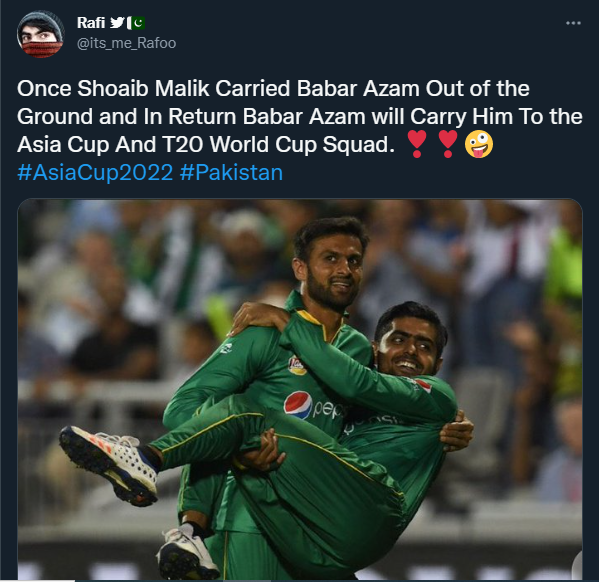This screenshot has height=582, width=599.
Task: Click the Pakistan flag emoji in display name
Action: click(x=136, y=23)
